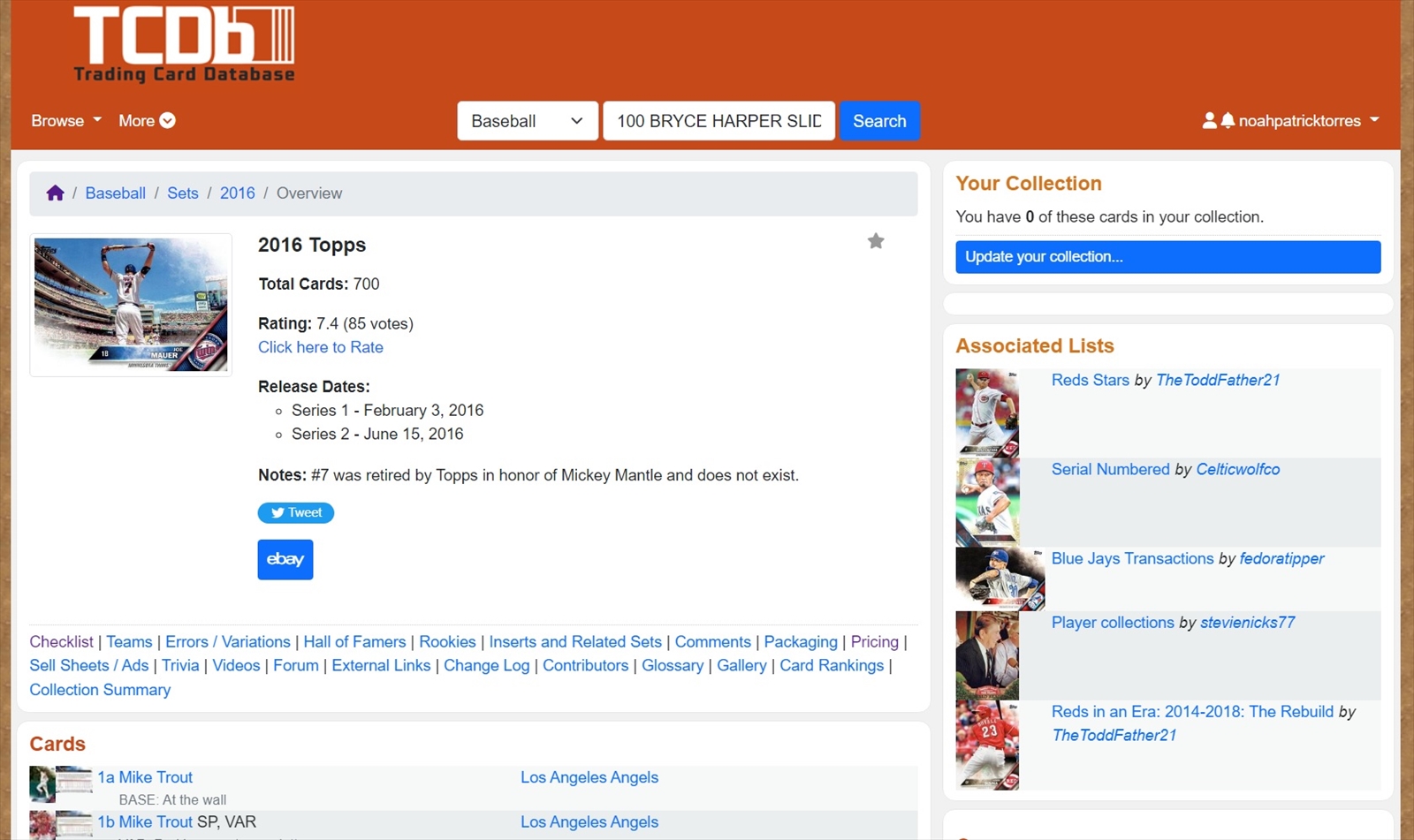Open Reds in an Era: 2014-2018 list
Viewport: 1414px width, 840px height.
click(x=1192, y=711)
